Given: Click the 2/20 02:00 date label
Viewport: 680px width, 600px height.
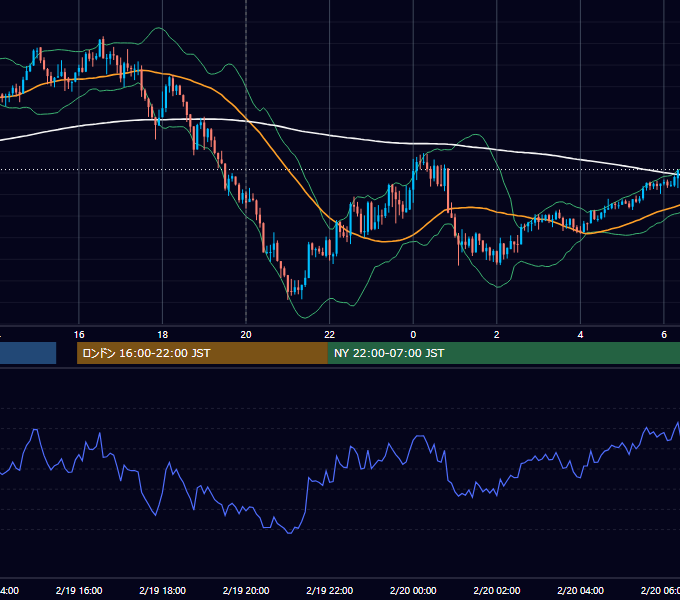Looking at the screenshot, I should (x=497, y=590).
